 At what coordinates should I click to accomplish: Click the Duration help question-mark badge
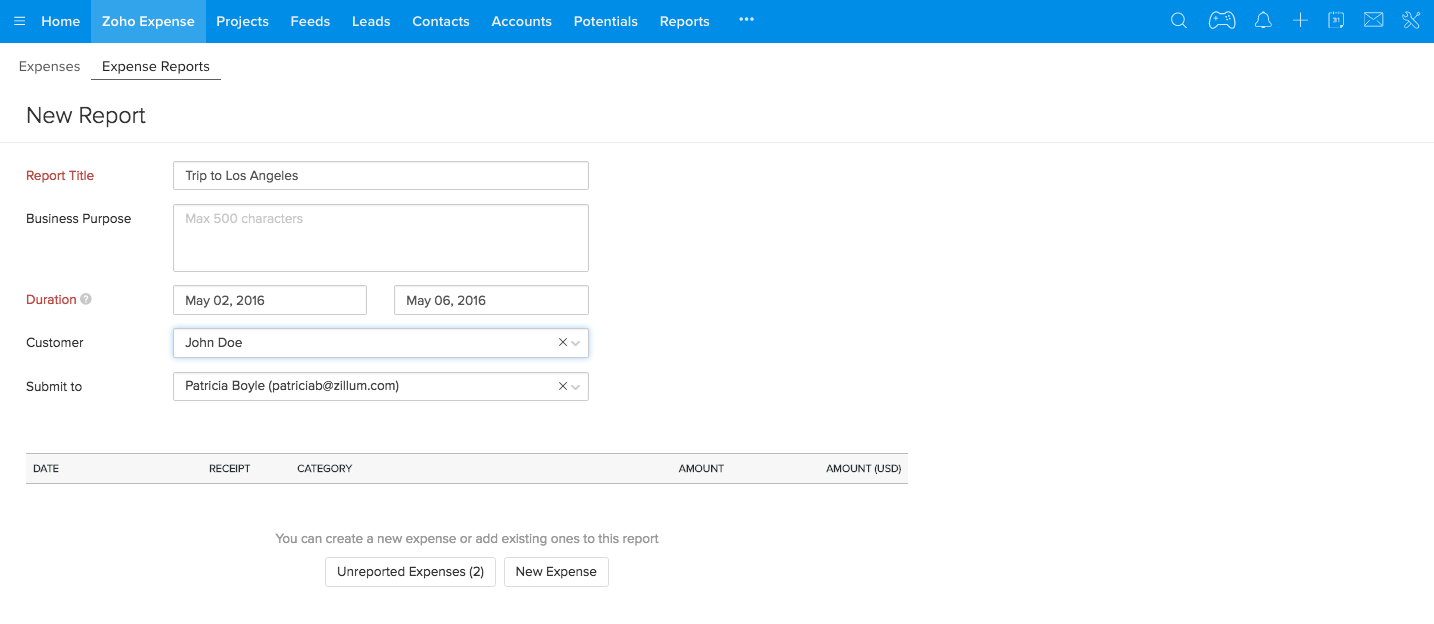(x=85, y=298)
